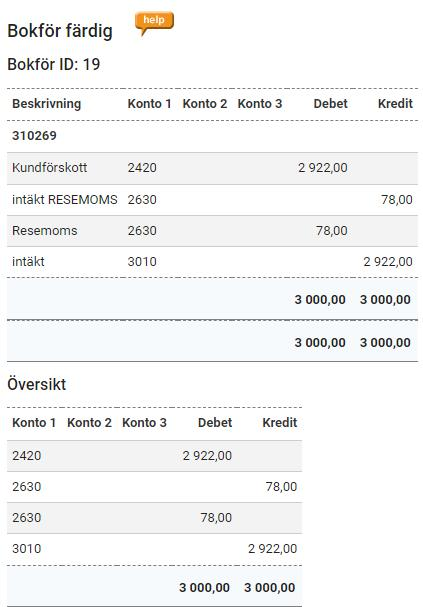The image size is (423, 607).
Task: Select the Kundförskott row in the bookkeeping table
Action: point(212,168)
